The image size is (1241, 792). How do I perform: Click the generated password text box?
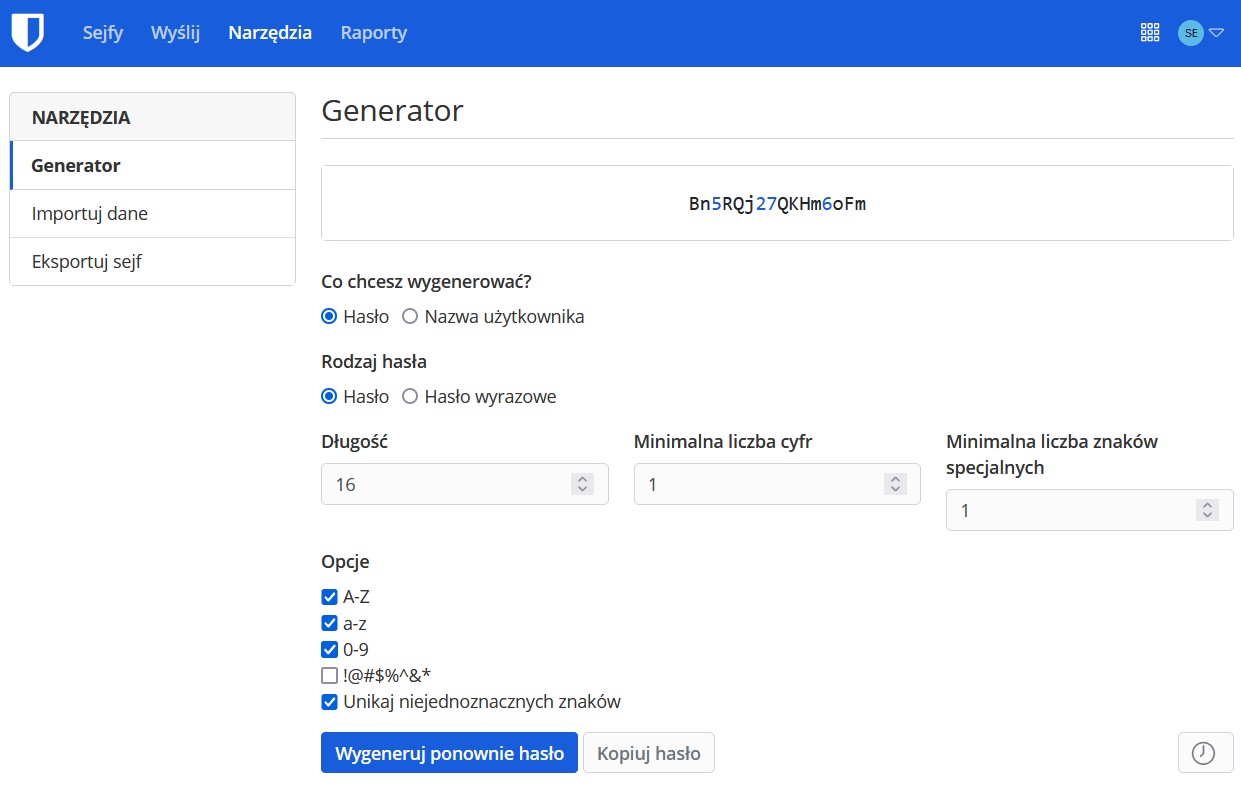tap(777, 204)
